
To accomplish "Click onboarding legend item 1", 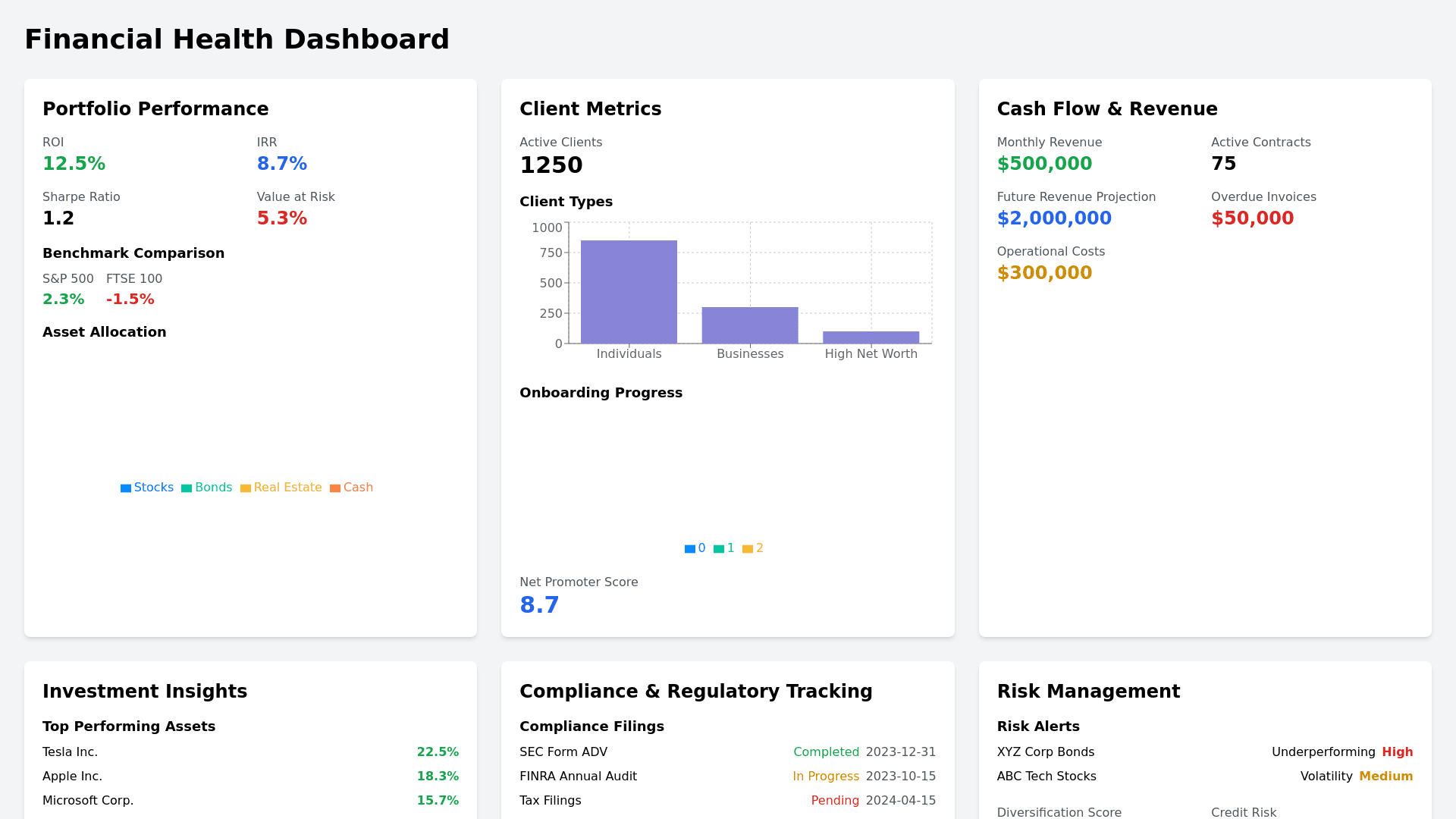I will pos(724,548).
